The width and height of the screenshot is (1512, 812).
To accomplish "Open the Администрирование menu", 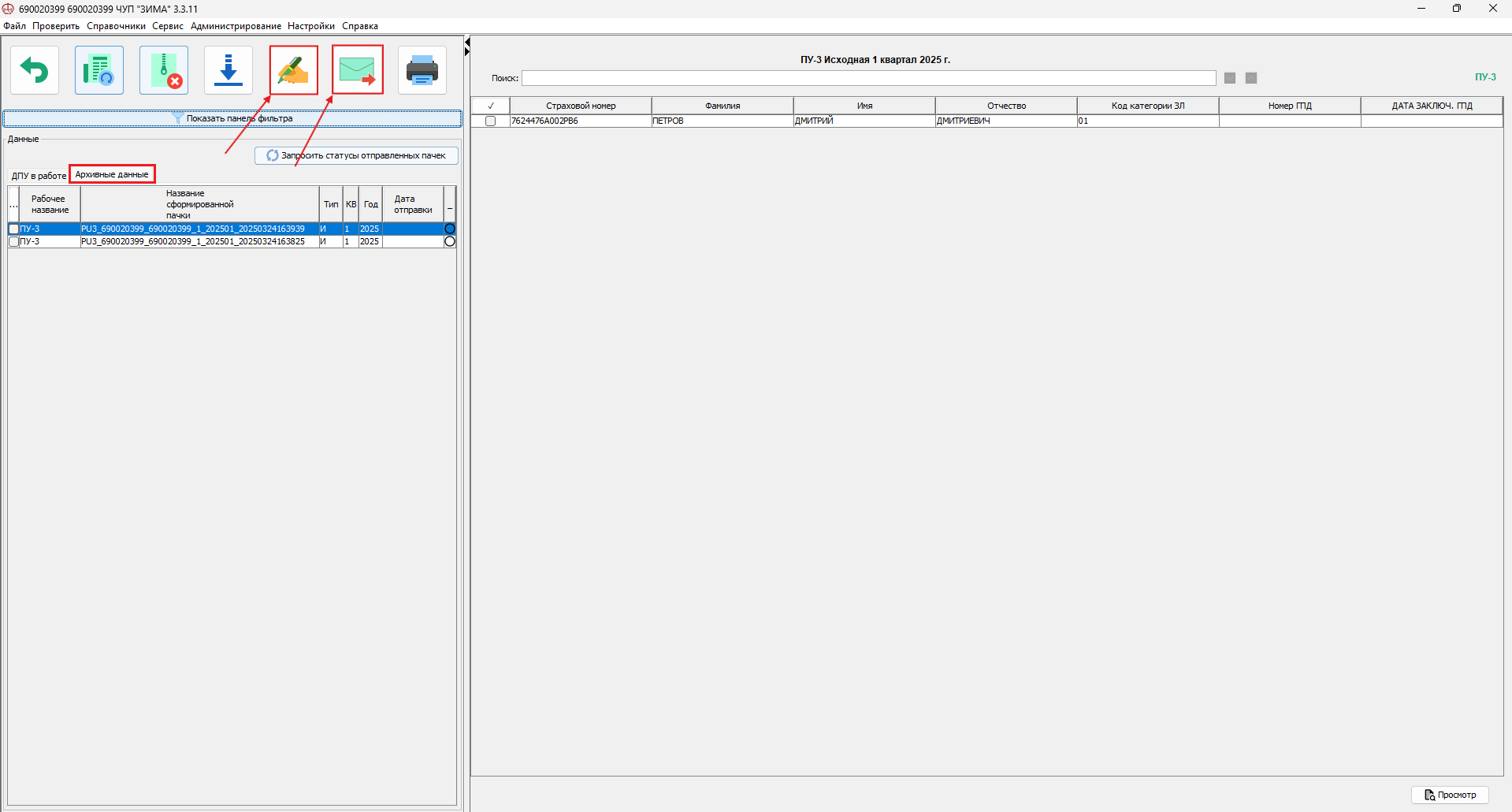I will coord(236,26).
